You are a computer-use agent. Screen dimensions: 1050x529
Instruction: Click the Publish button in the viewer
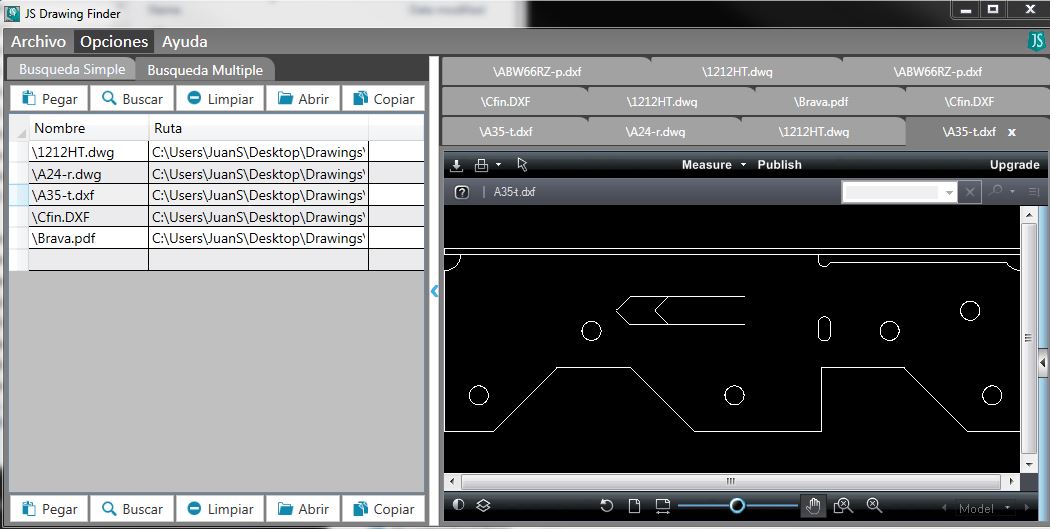coord(779,165)
